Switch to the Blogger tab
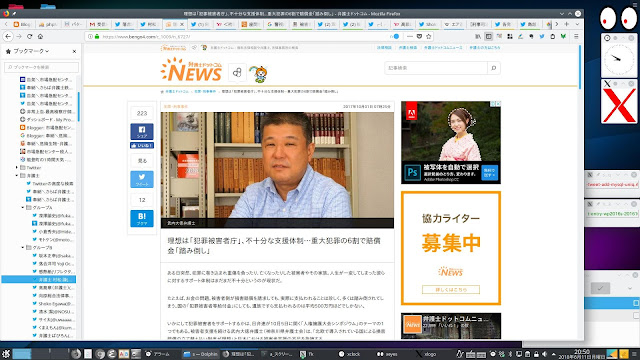This screenshot has height=360, width=640. (22, 24)
